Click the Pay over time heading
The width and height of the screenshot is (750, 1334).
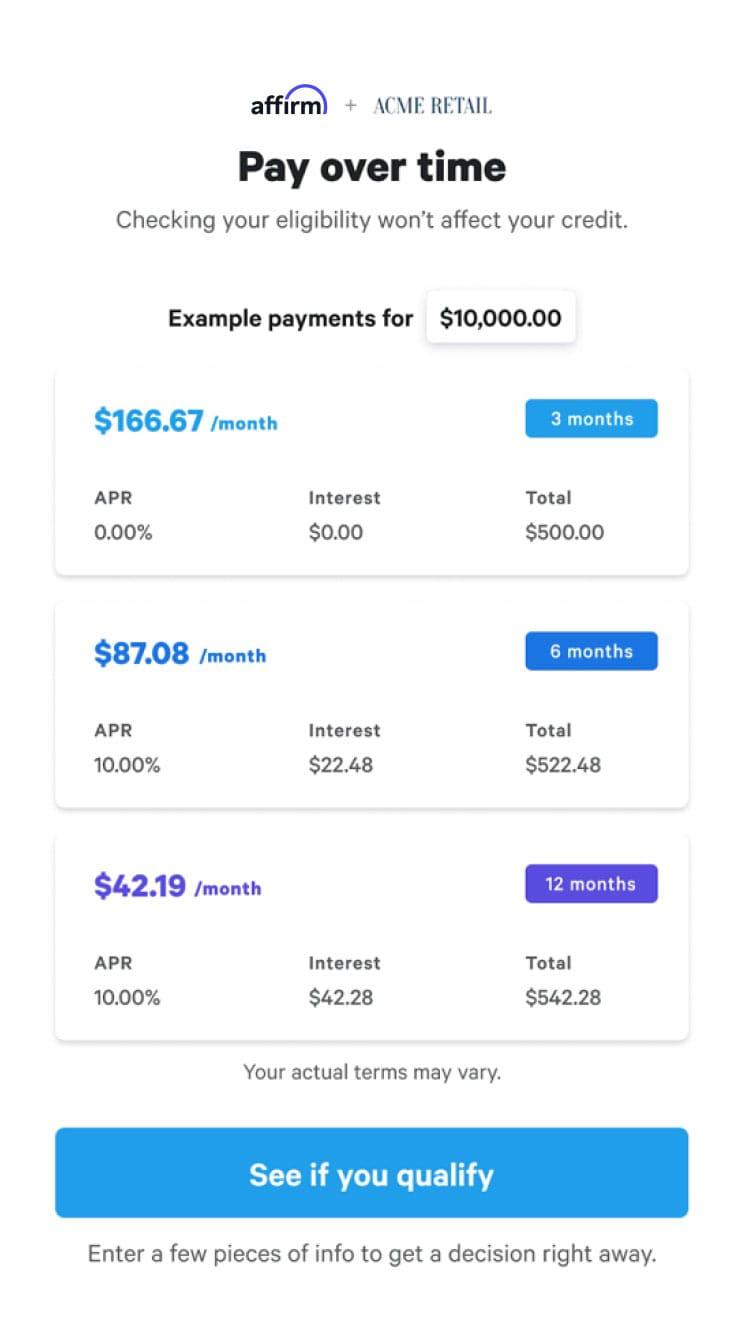(x=372, y=167)
